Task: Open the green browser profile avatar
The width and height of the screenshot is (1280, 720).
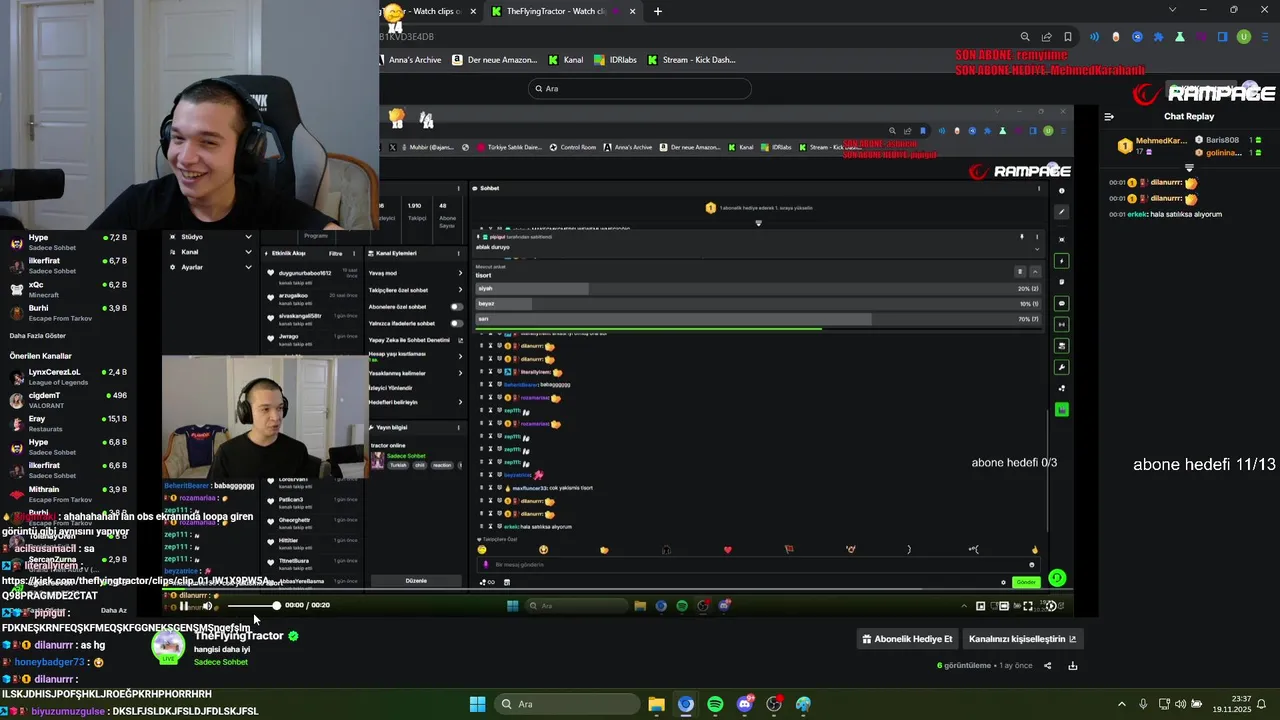Action: 1244,37
